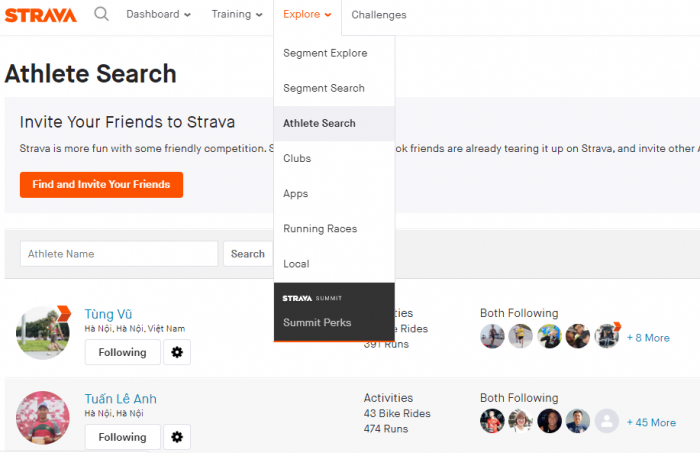Click first mutual follower avatar in Tùng Vũ row
Screen dimensions: 700x453
492,336
